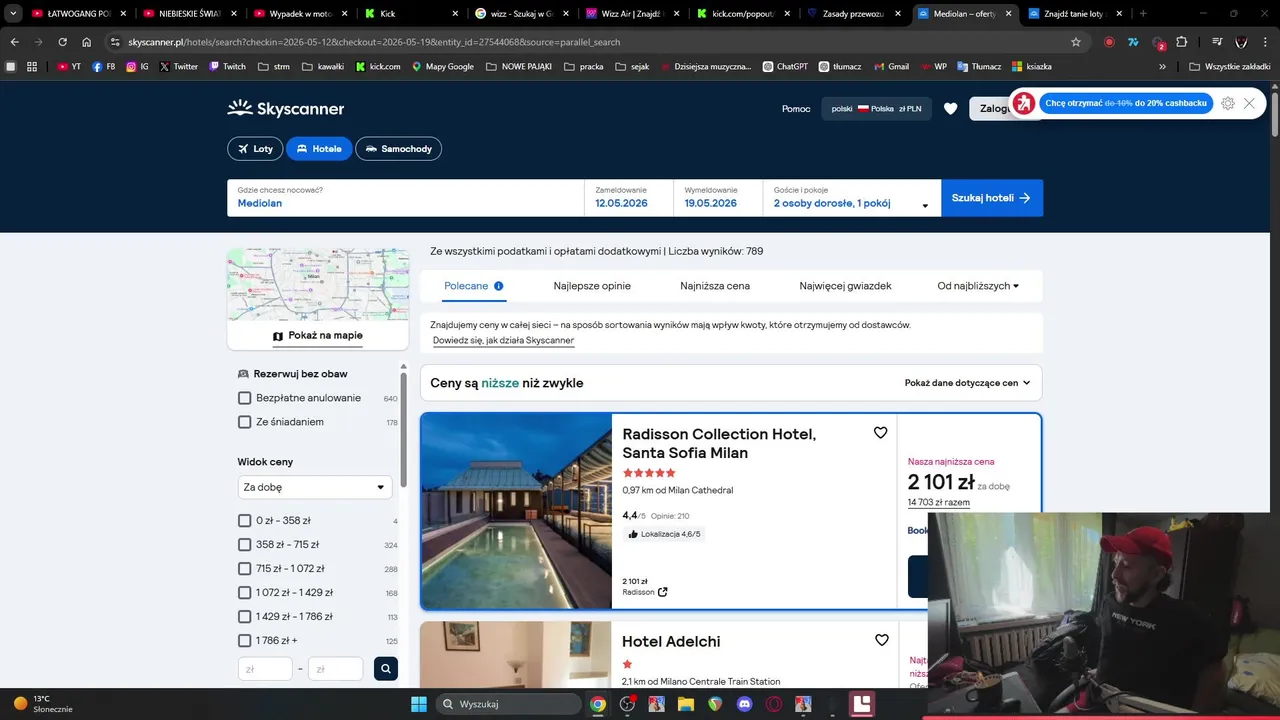1280x720 pixels.
Task: Open the Wszystkie zakładki folder
Action: tap(1229, 66)
